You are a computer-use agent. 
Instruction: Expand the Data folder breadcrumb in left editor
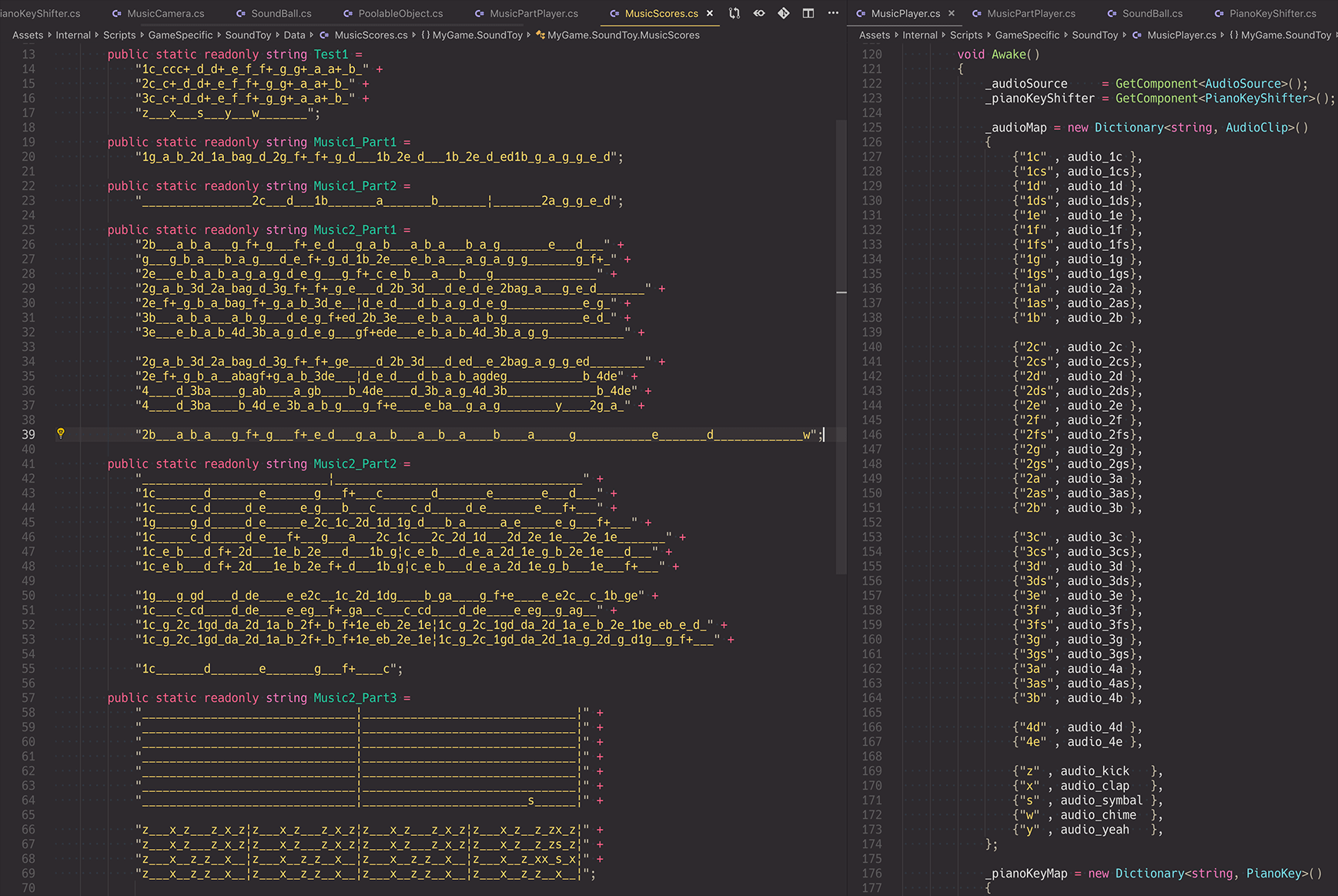pyautogui.click(x=294, y=35)
